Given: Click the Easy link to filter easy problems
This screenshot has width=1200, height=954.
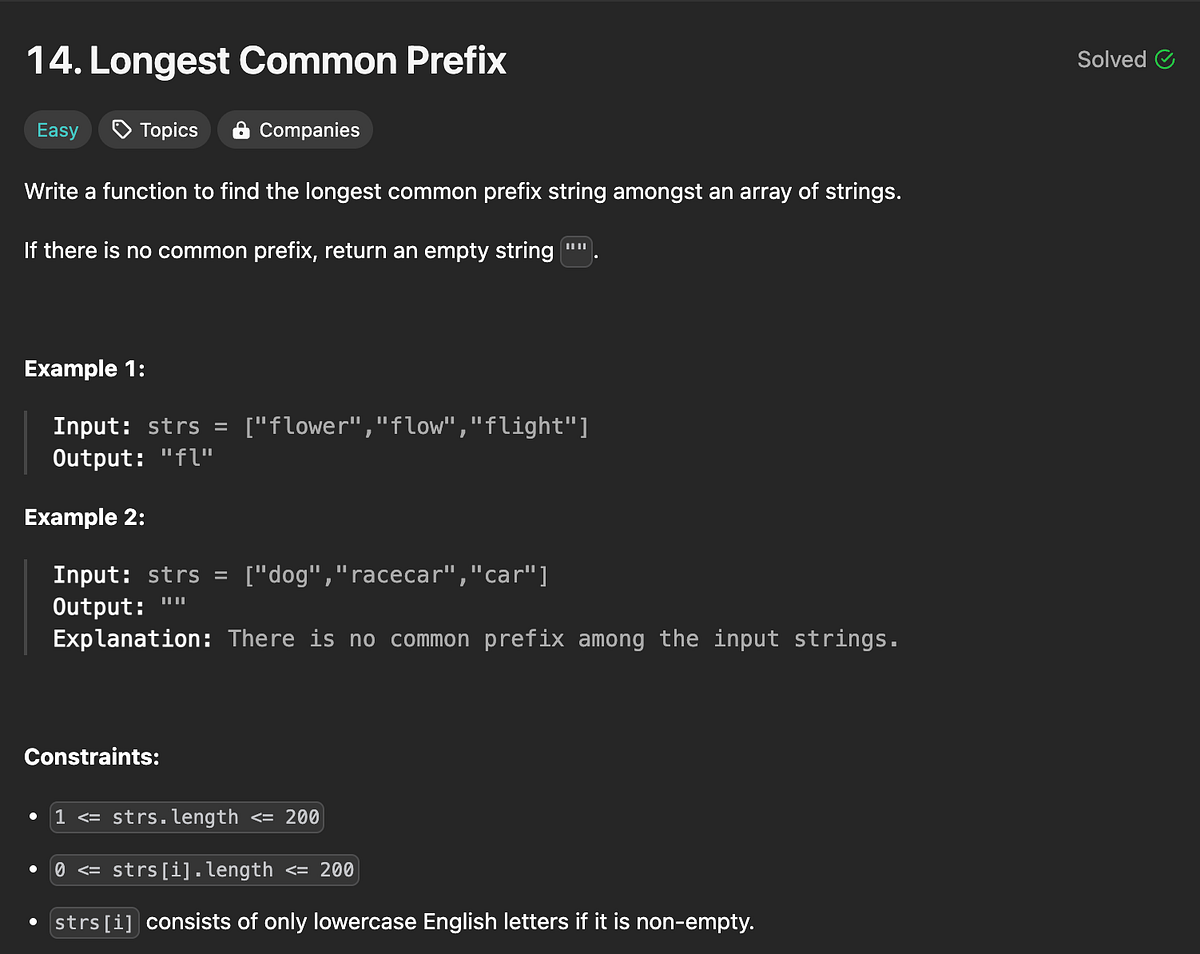Looking at the screenshot, I should (x=57, y=129).
